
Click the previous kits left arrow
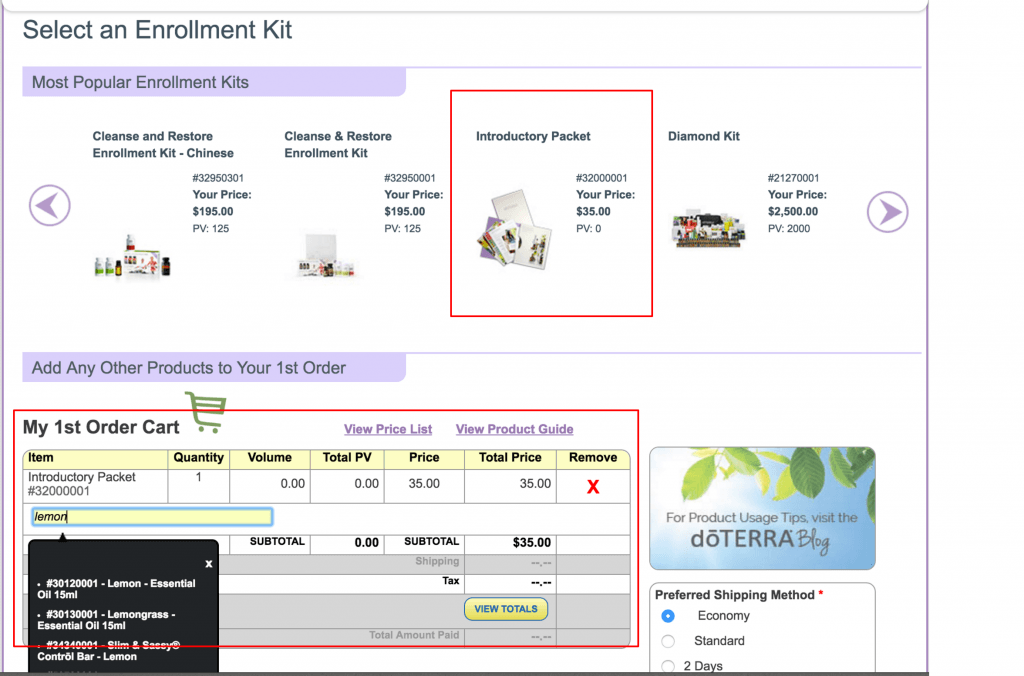(50, 206)
